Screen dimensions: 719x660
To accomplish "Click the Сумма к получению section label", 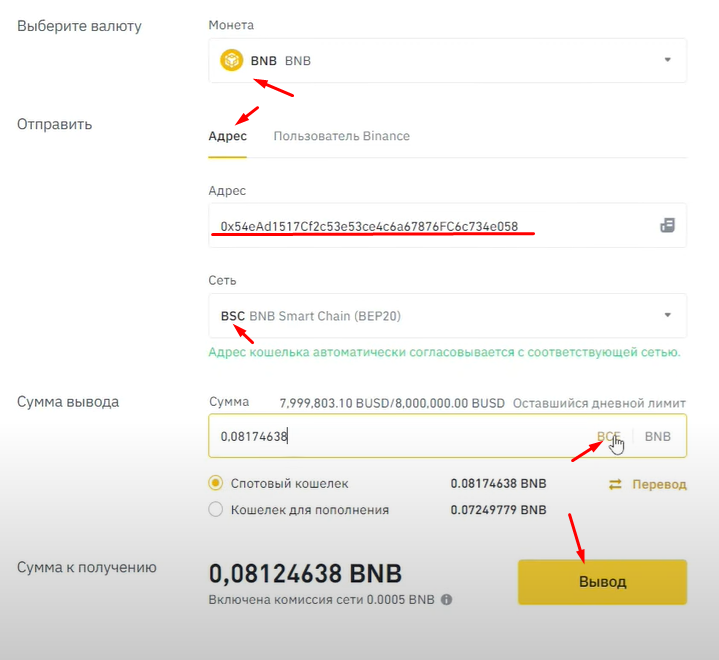I will [x=87, y=567].
